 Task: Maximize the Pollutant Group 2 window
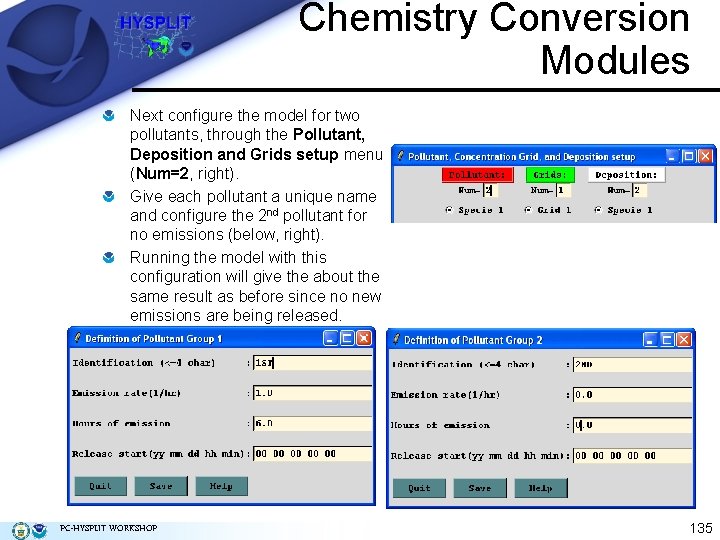tap(667, 340)
